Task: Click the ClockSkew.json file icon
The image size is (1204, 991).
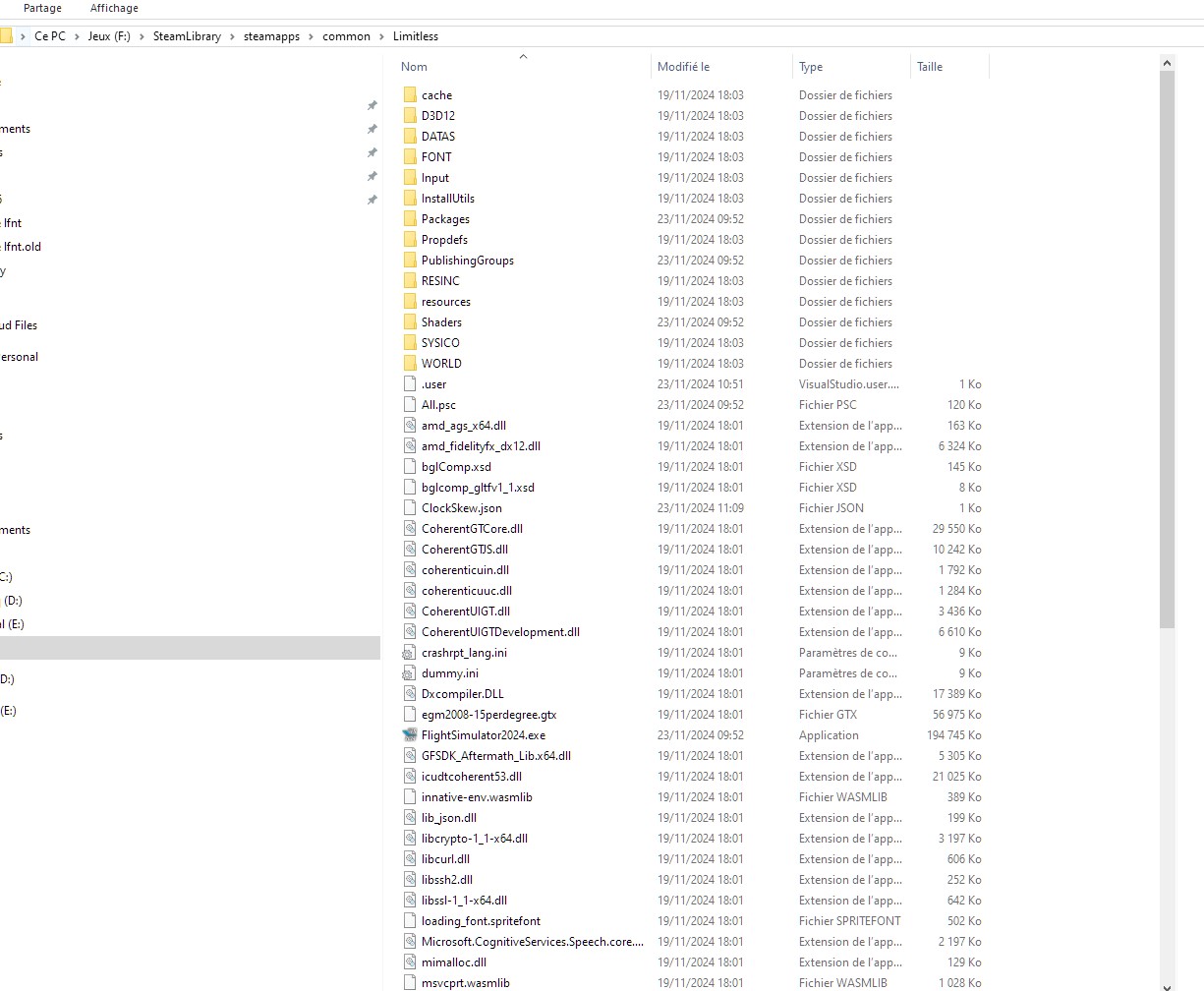Action: (410, 508)
